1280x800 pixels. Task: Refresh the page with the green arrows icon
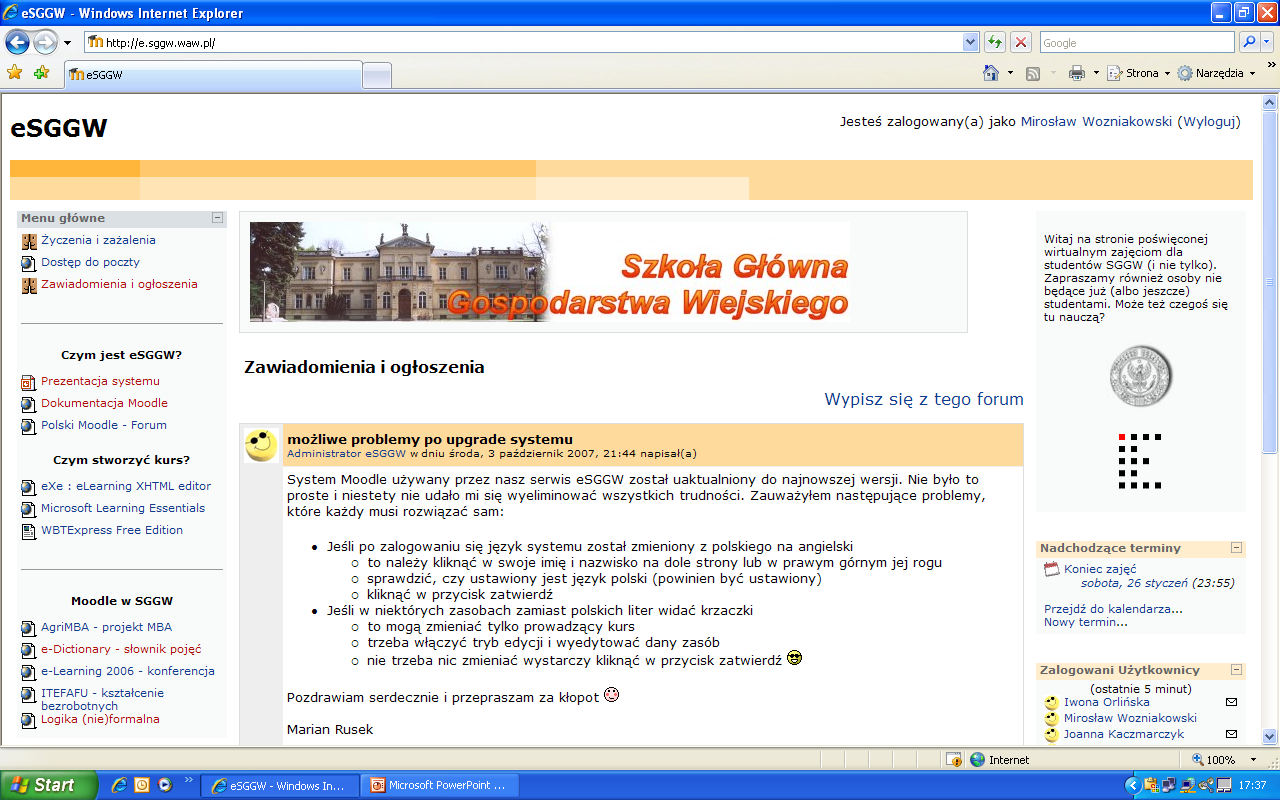point(995,42)
